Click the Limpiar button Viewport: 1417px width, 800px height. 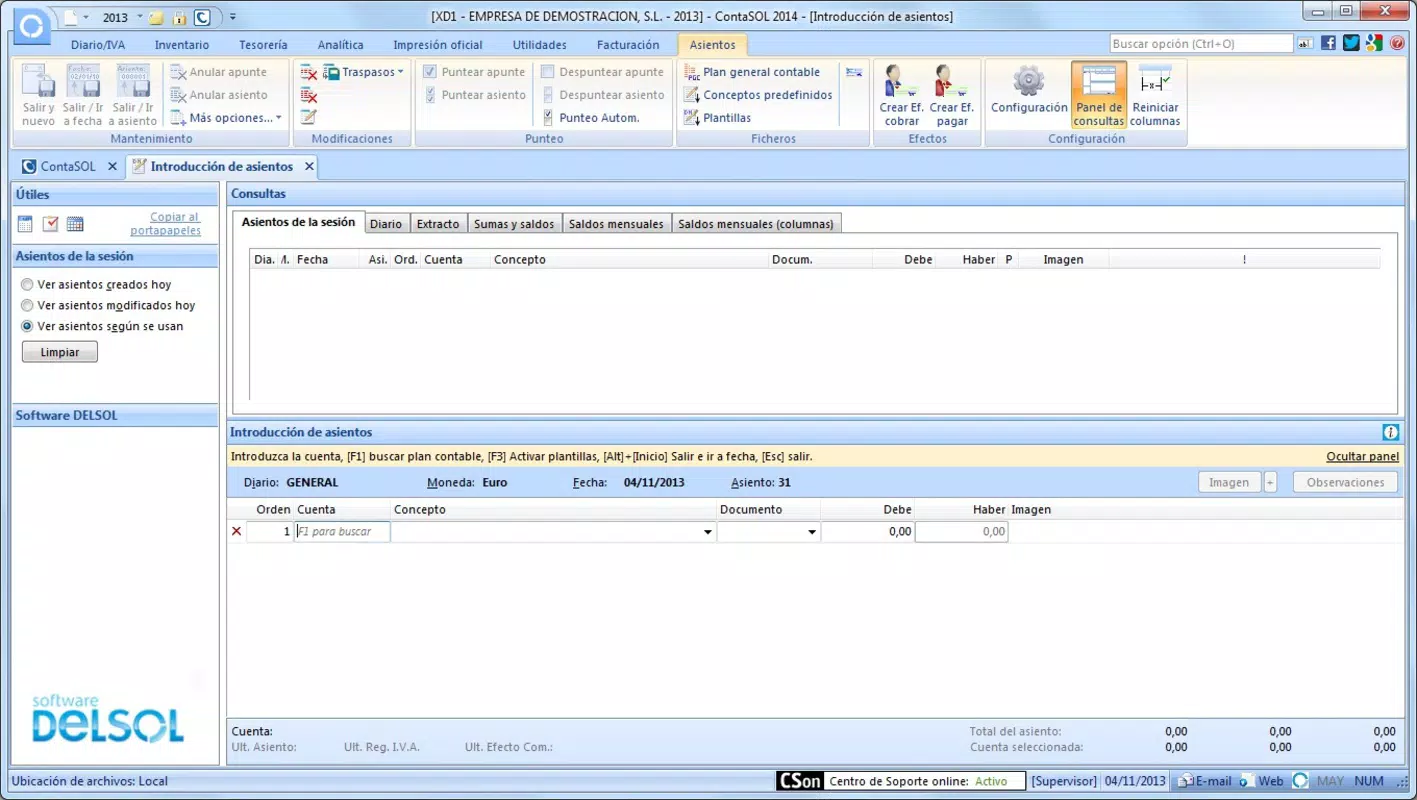point(60,352)
